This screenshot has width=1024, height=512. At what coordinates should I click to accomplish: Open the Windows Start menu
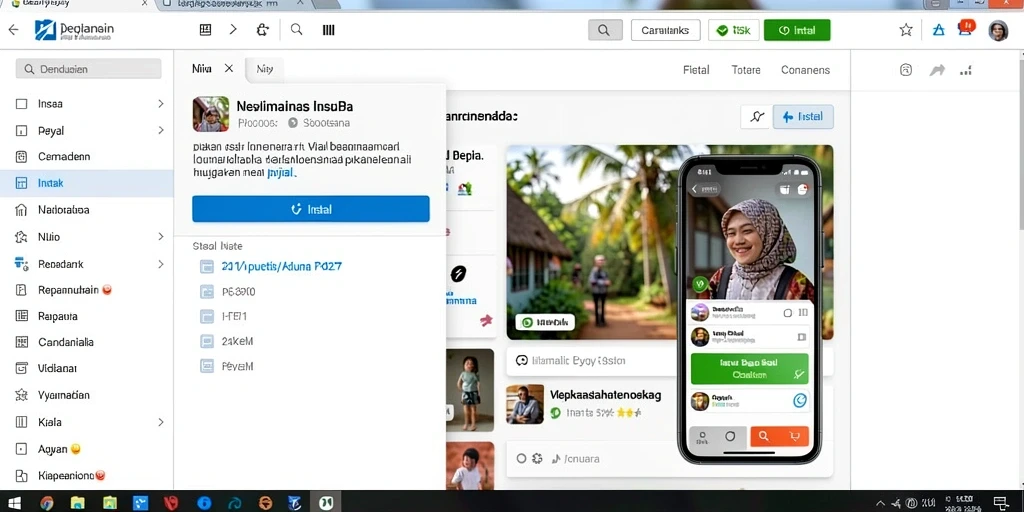[x=13, y=502]
